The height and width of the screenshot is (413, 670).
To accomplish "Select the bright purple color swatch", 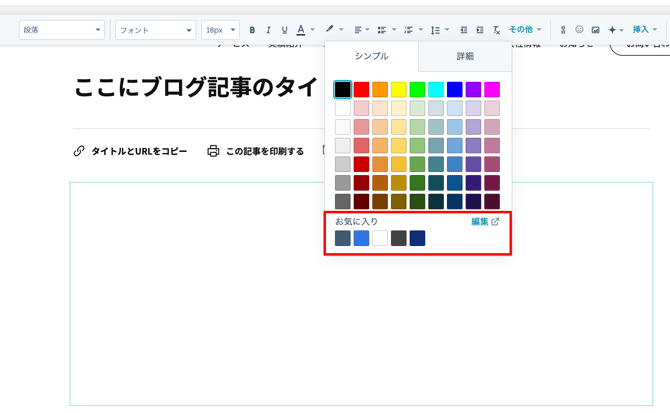I will (473, 90).
